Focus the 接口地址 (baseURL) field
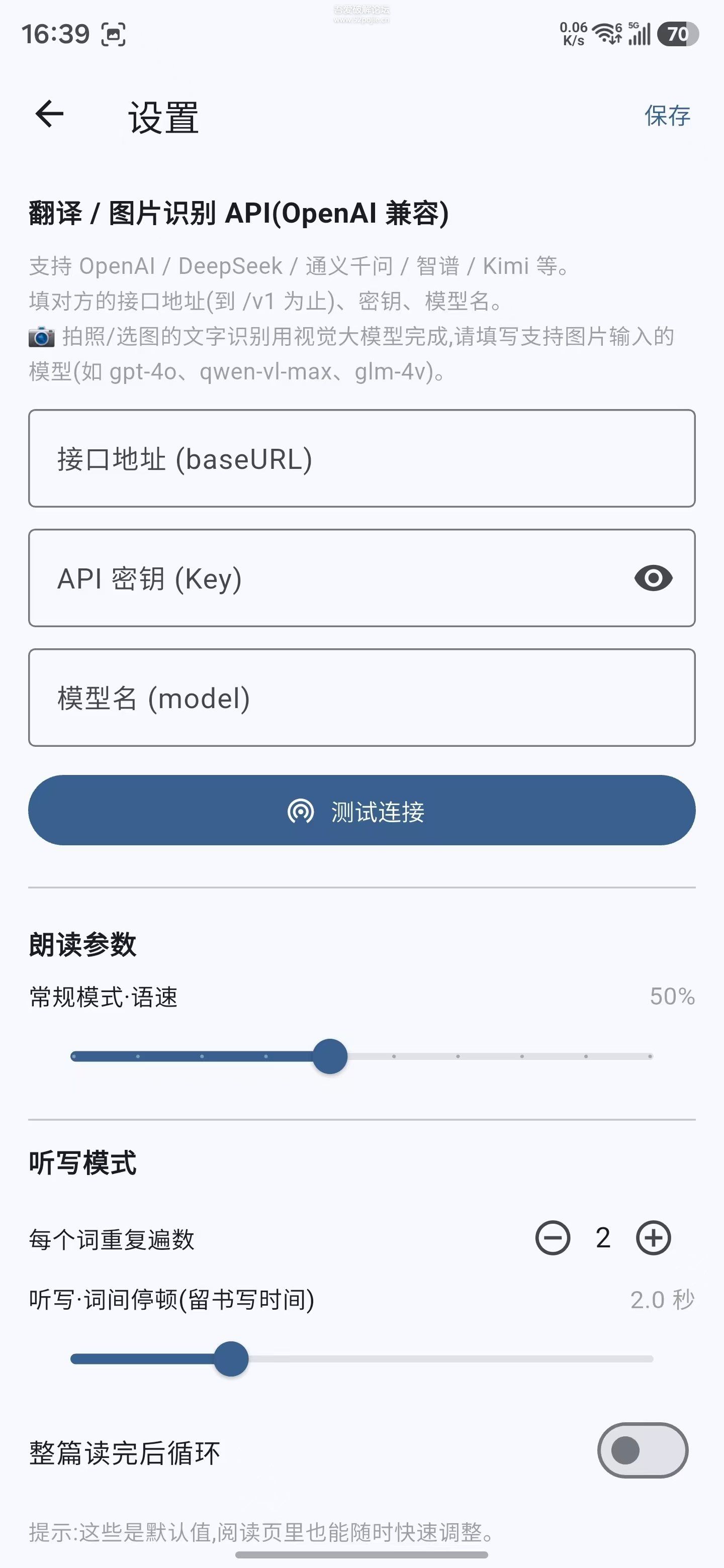 (x=361, y=458)
